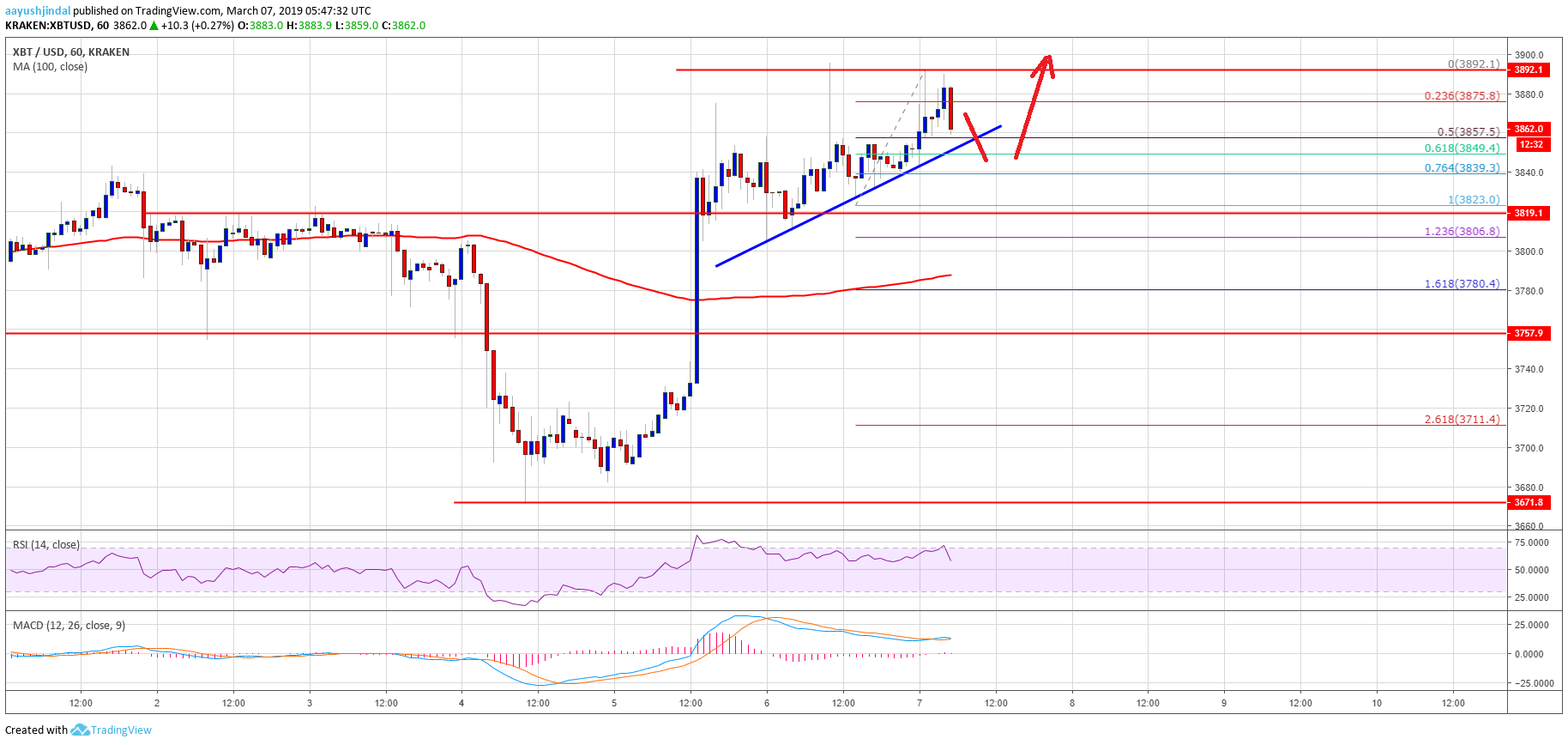The height and width of the screenshot is (745, 1568).
Task: Click the 0(3892.1) Fibonacci level label
Action: click(1474, 64)
